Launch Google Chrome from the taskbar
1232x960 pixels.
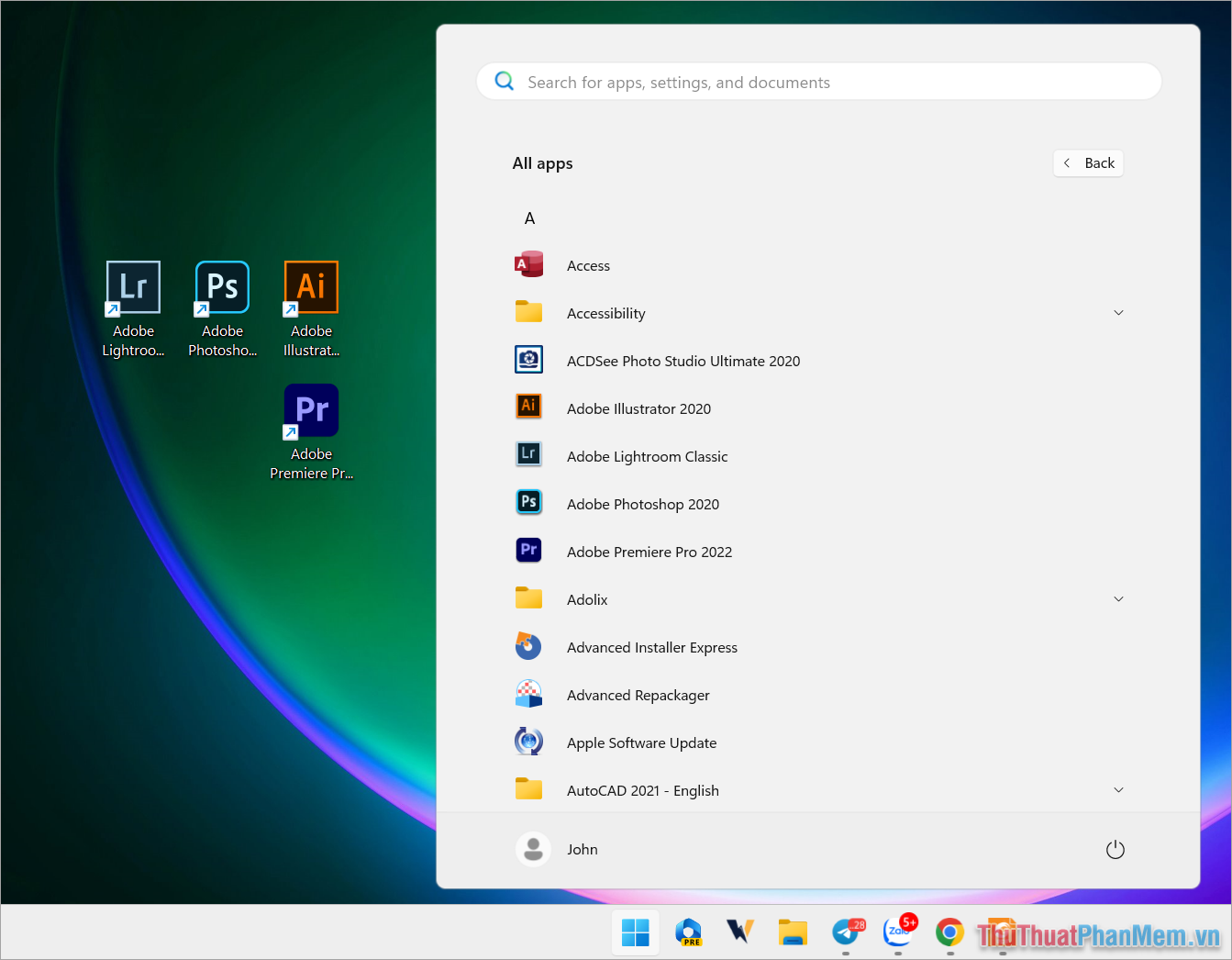pos(949,932)
